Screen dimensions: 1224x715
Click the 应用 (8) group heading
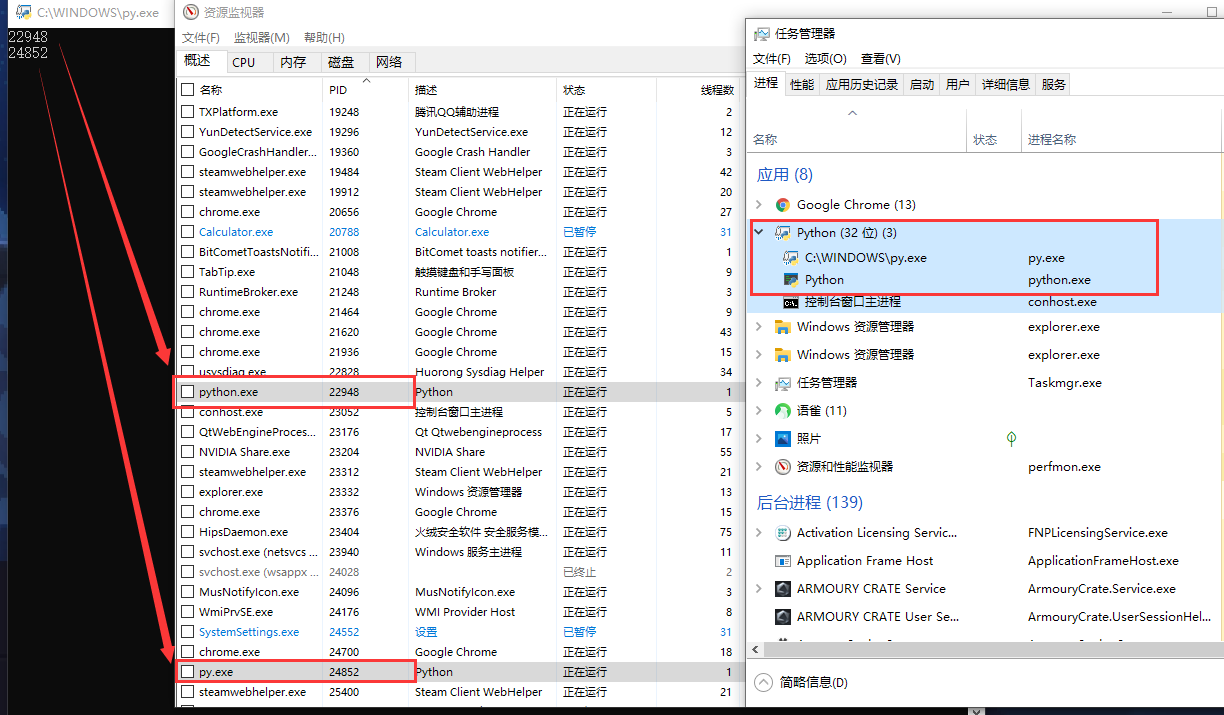tap(785, 175)
